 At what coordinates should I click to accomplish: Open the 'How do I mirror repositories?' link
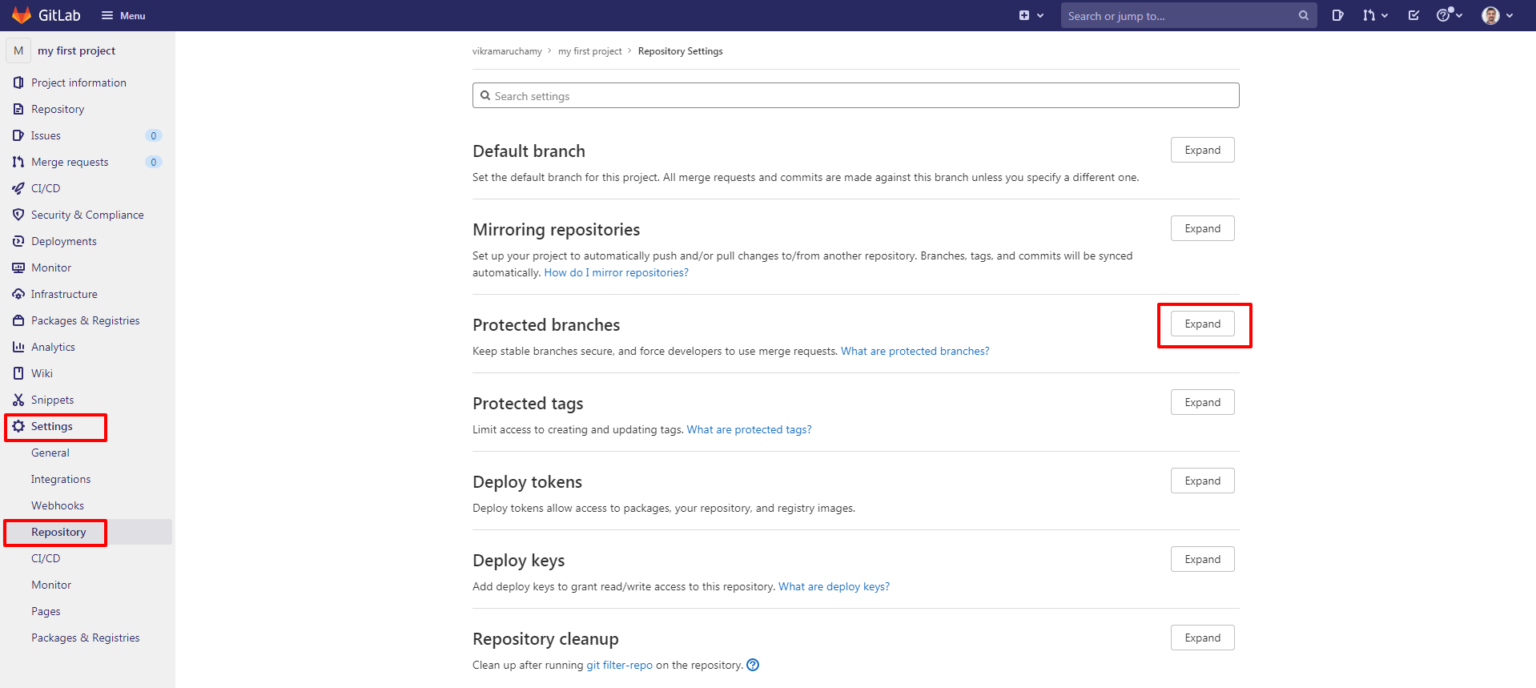coord(615,272)
